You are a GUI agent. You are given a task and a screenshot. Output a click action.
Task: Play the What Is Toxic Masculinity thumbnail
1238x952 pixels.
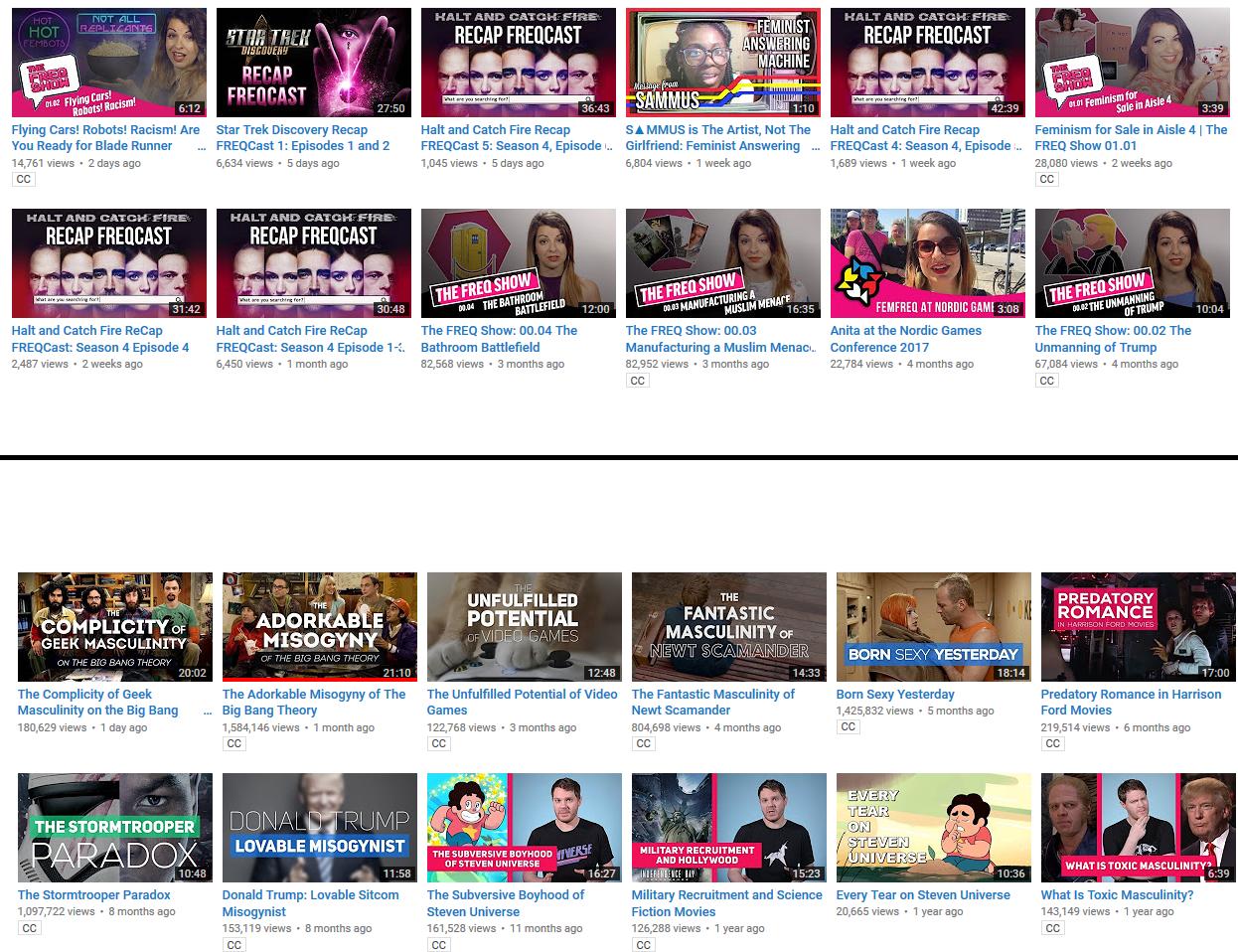click(1139, 828)
